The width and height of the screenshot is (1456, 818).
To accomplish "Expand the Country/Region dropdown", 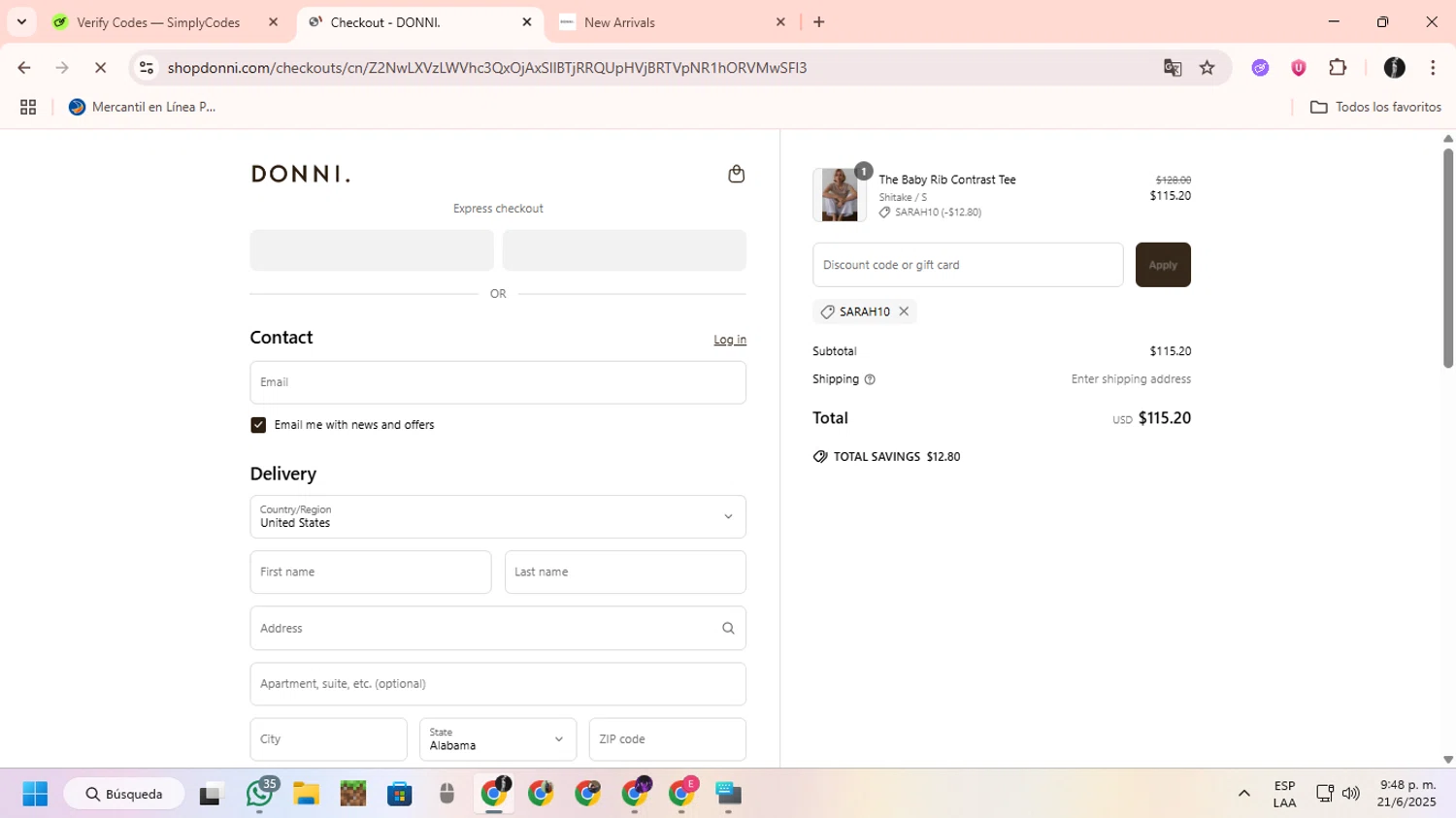I will [x=498, y=517].
